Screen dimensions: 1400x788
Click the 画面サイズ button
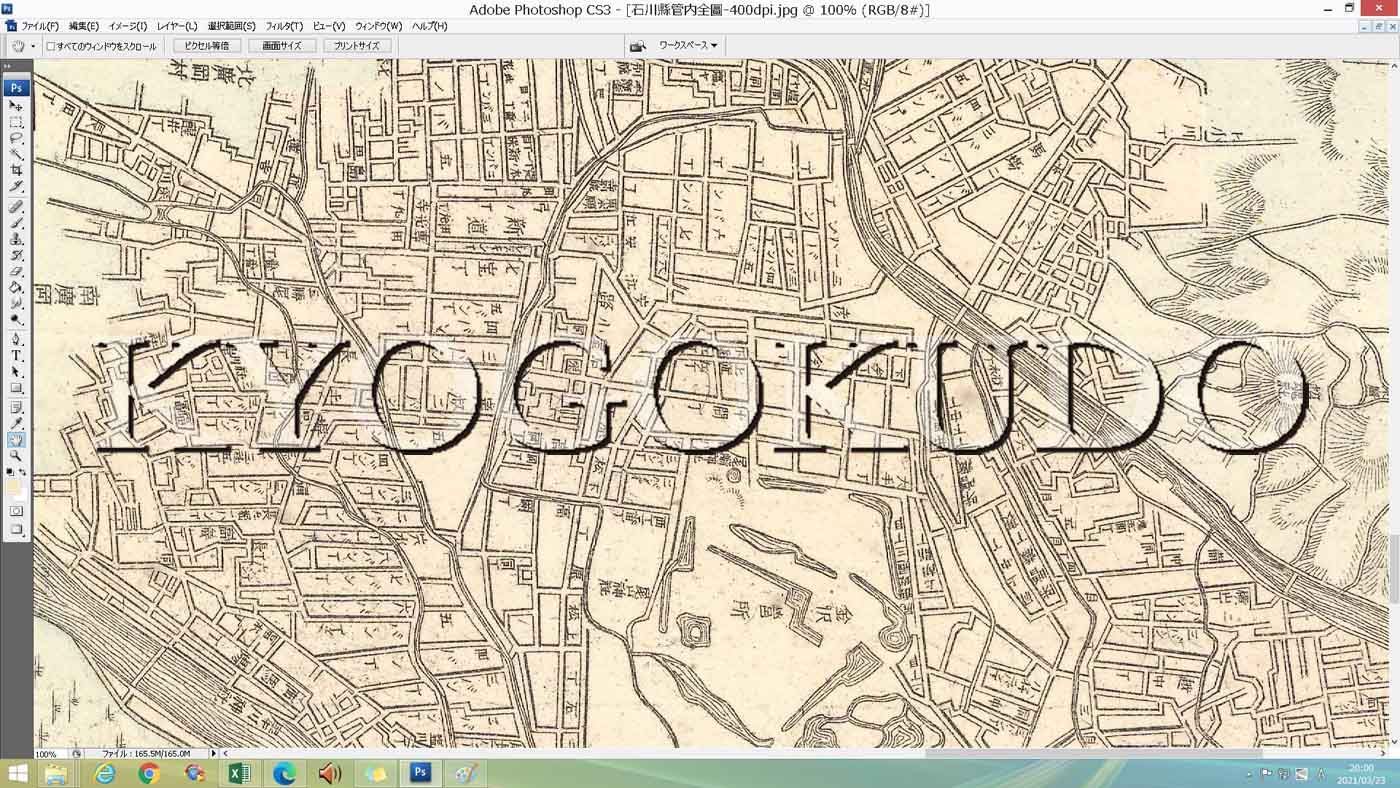(x=282, y=46)
